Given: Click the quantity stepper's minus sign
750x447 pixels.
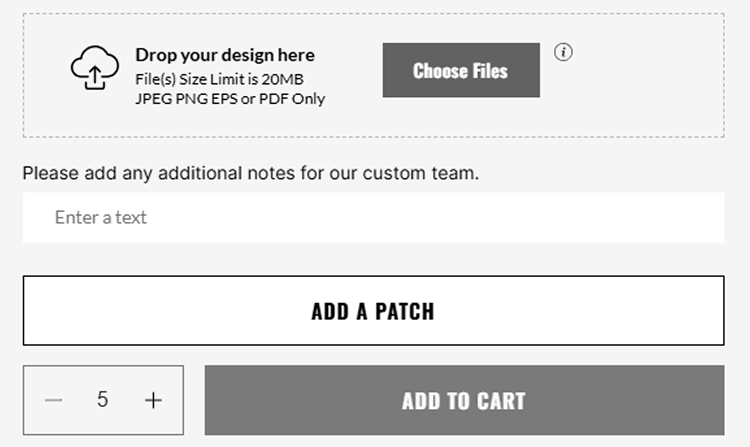Looking at the screenshot, I should click(54, 400).
